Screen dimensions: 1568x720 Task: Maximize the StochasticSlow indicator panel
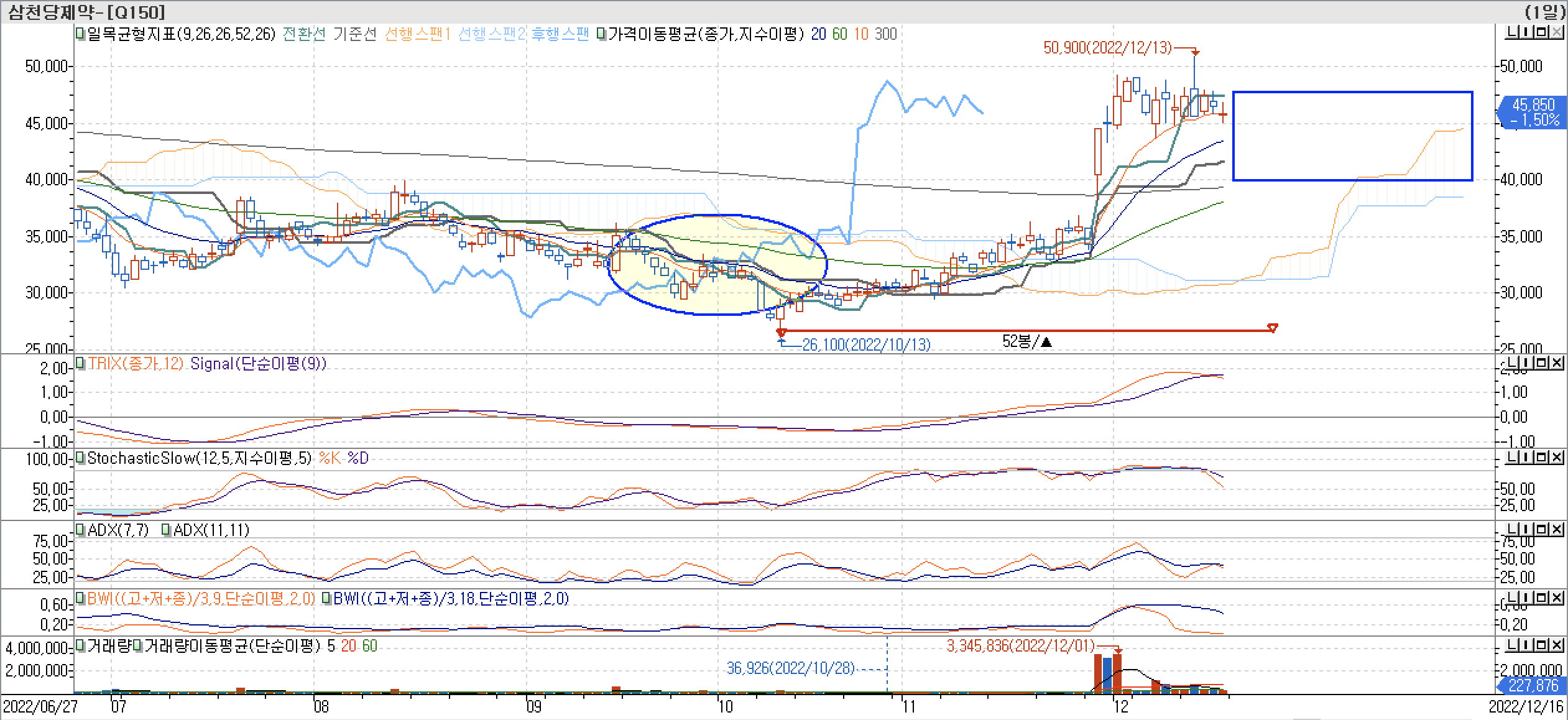tap(1541, 458)
